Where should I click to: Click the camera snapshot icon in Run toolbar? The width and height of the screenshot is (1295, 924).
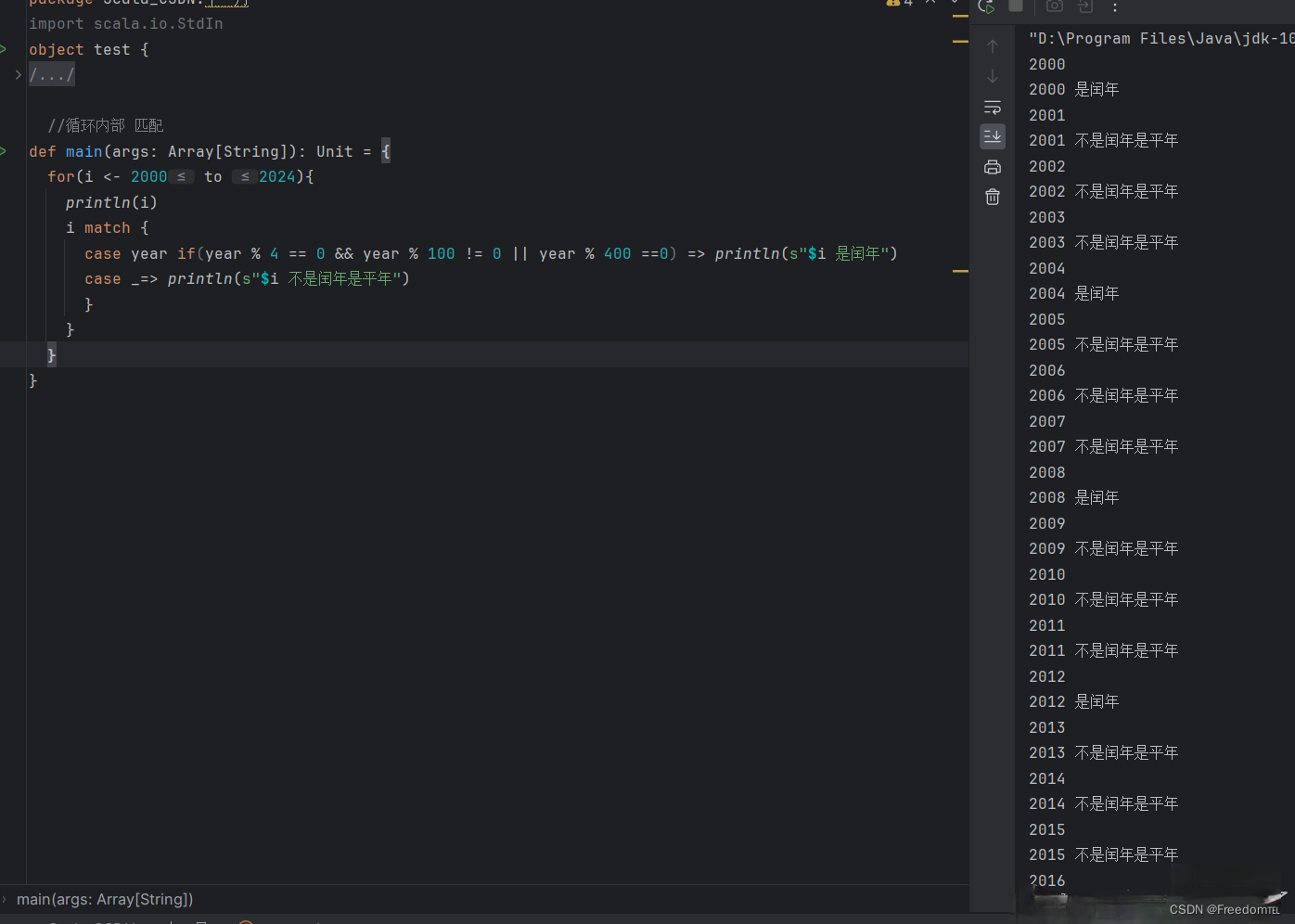pyautogui.click(x=1055, y=6)
